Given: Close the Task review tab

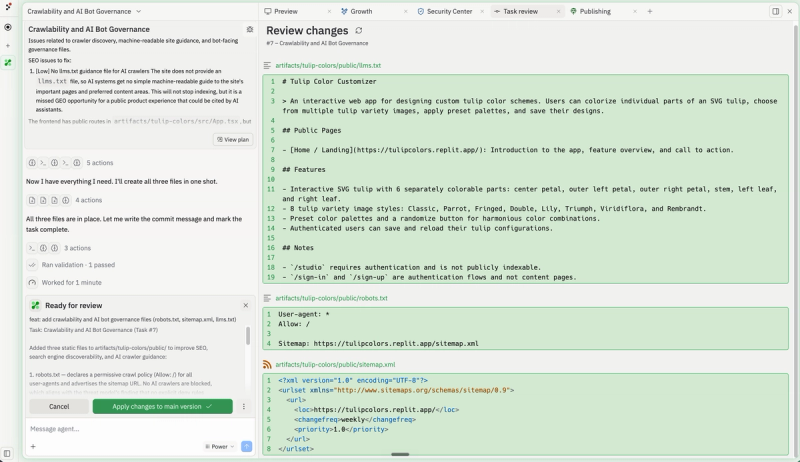Looking at the screenshot, I should [558, 11].
